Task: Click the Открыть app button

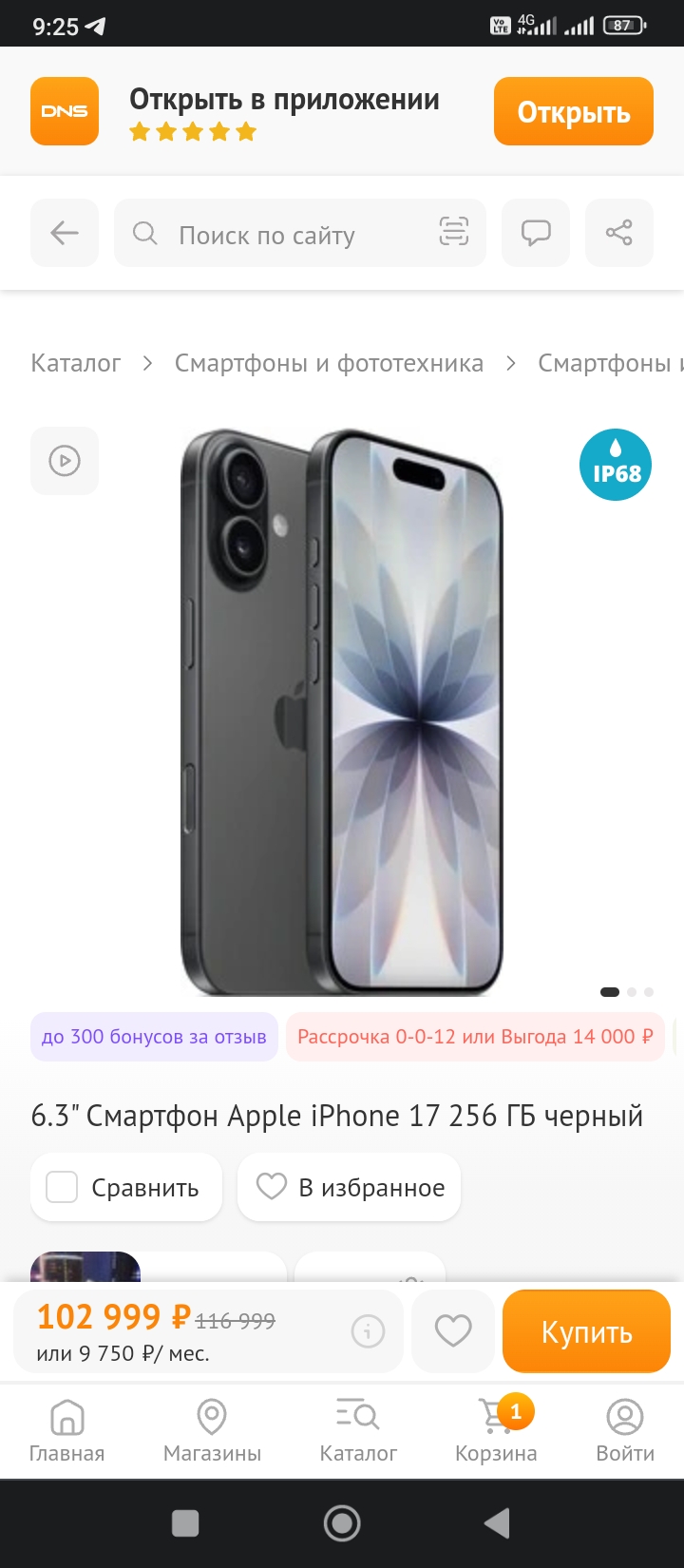Action: click(574, 111)
